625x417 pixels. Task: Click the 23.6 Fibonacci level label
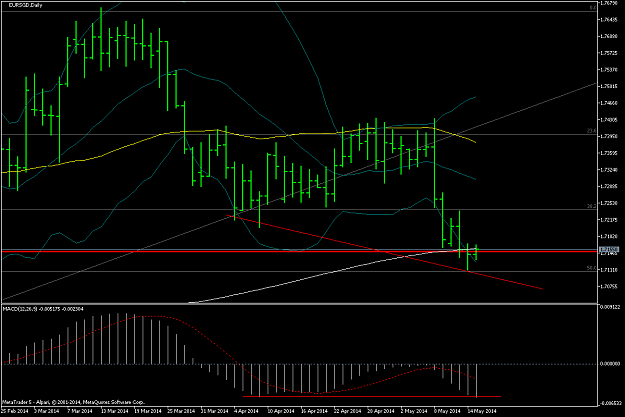(592, 130)
